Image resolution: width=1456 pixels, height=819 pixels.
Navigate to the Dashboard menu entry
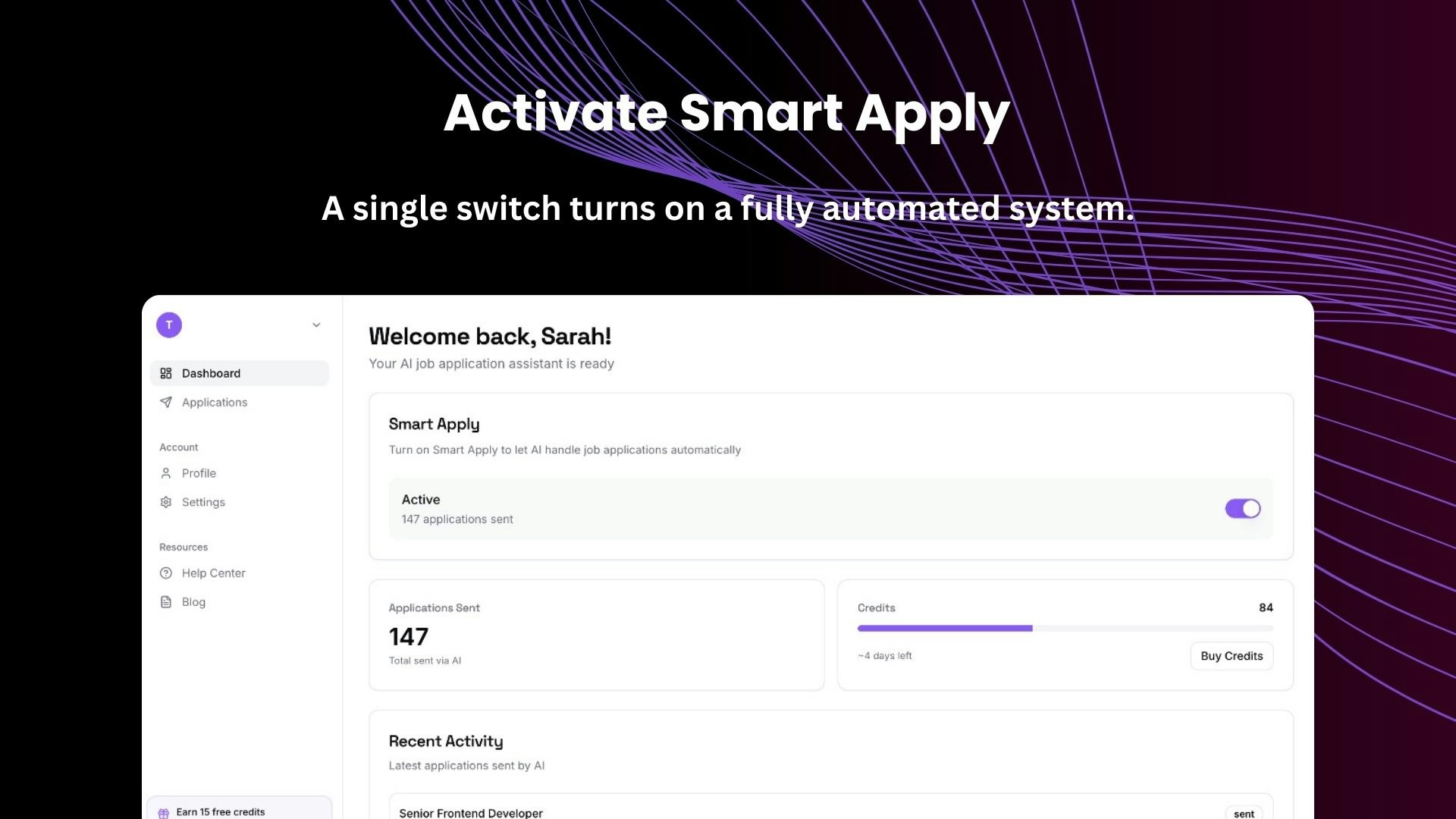pyautogui.click(x=211, y=373)
